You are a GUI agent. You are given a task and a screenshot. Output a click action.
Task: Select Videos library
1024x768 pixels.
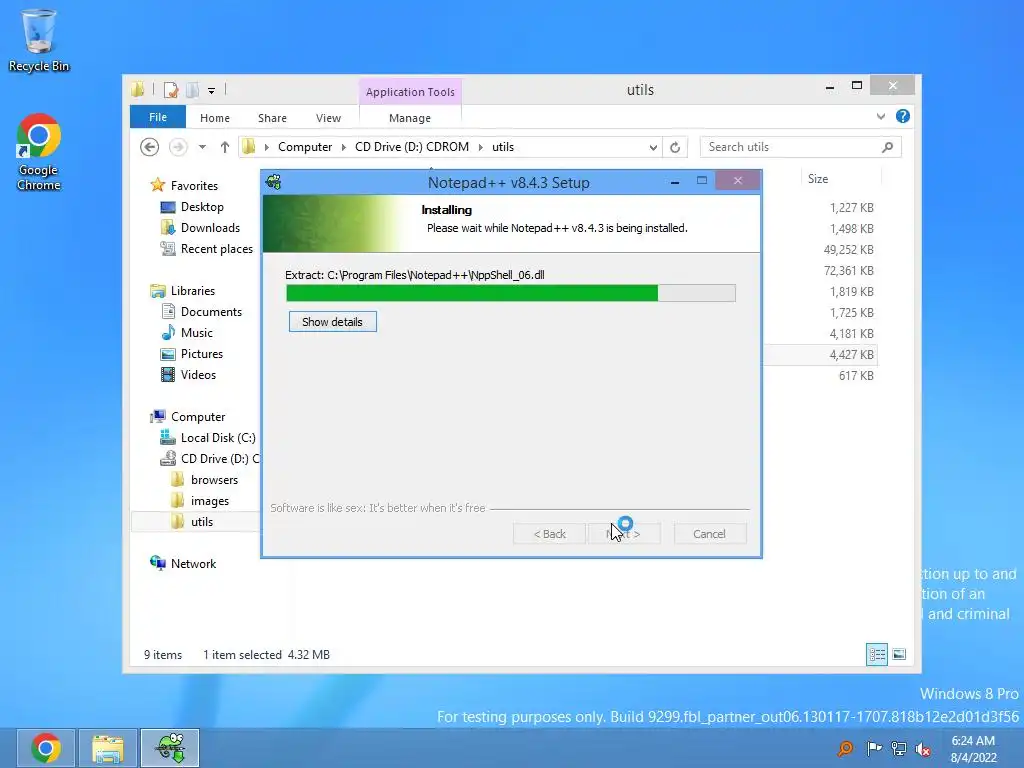198,375
